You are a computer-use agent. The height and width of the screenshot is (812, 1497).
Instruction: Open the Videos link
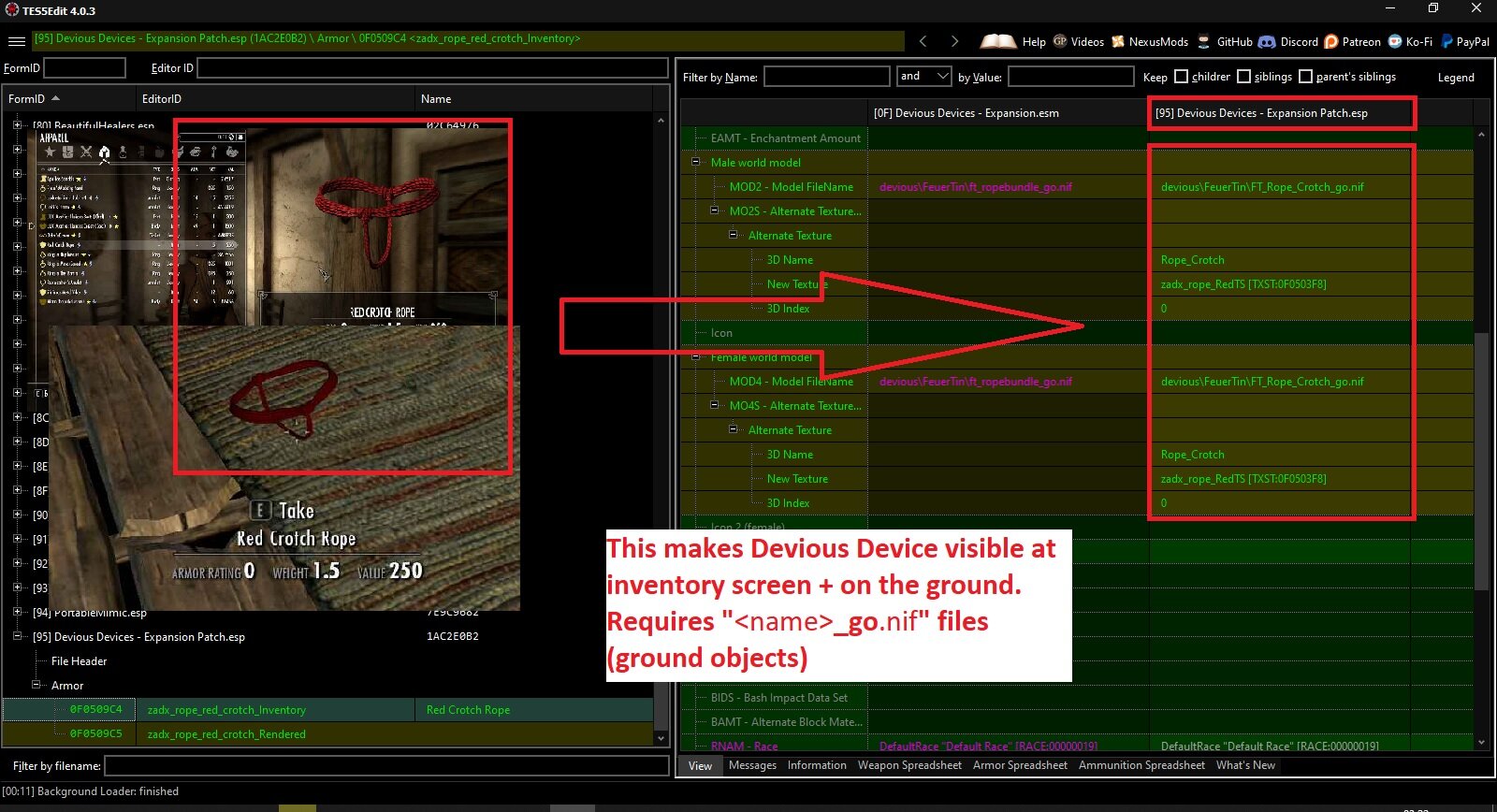point(1087,41)
